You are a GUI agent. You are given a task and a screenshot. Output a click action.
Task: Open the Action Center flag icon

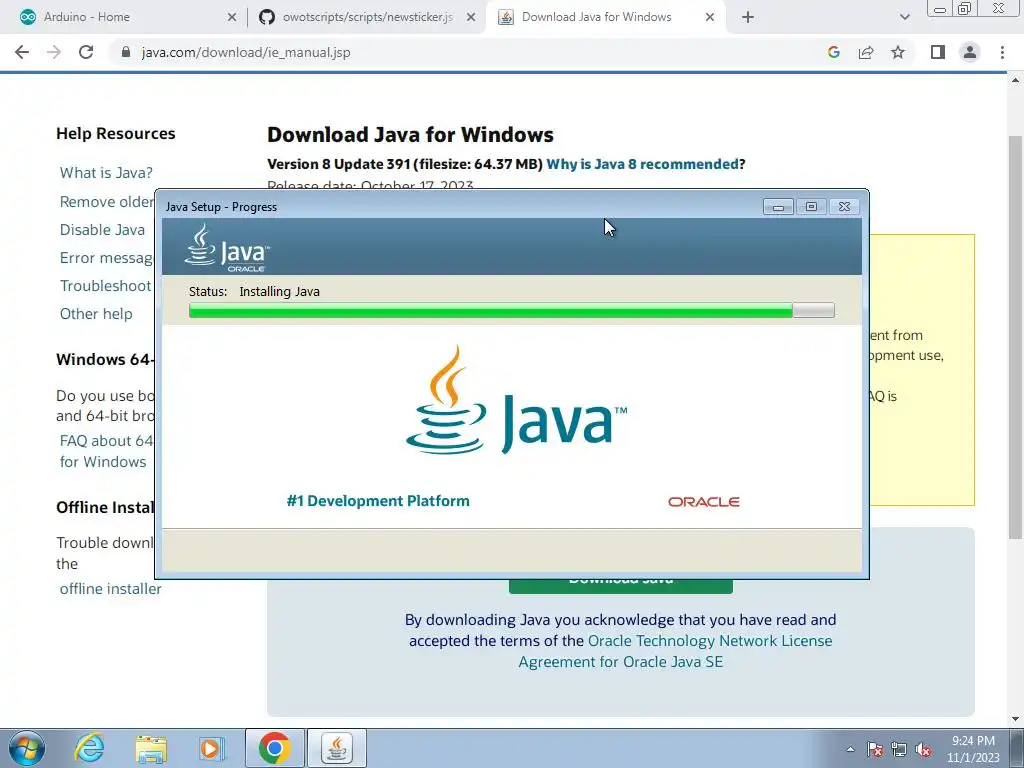tap(875, 750)
